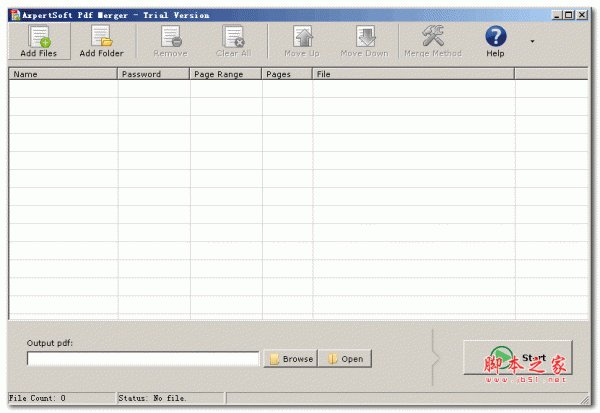Click the Browse button
The height and width of the screenshot is (413, 600).
(291, 359)
